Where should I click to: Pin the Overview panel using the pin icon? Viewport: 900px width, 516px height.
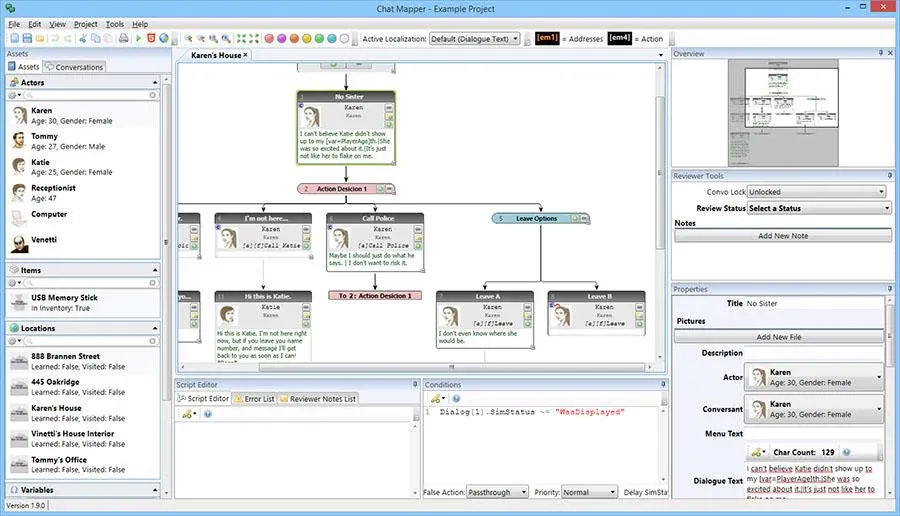[881, 53]
